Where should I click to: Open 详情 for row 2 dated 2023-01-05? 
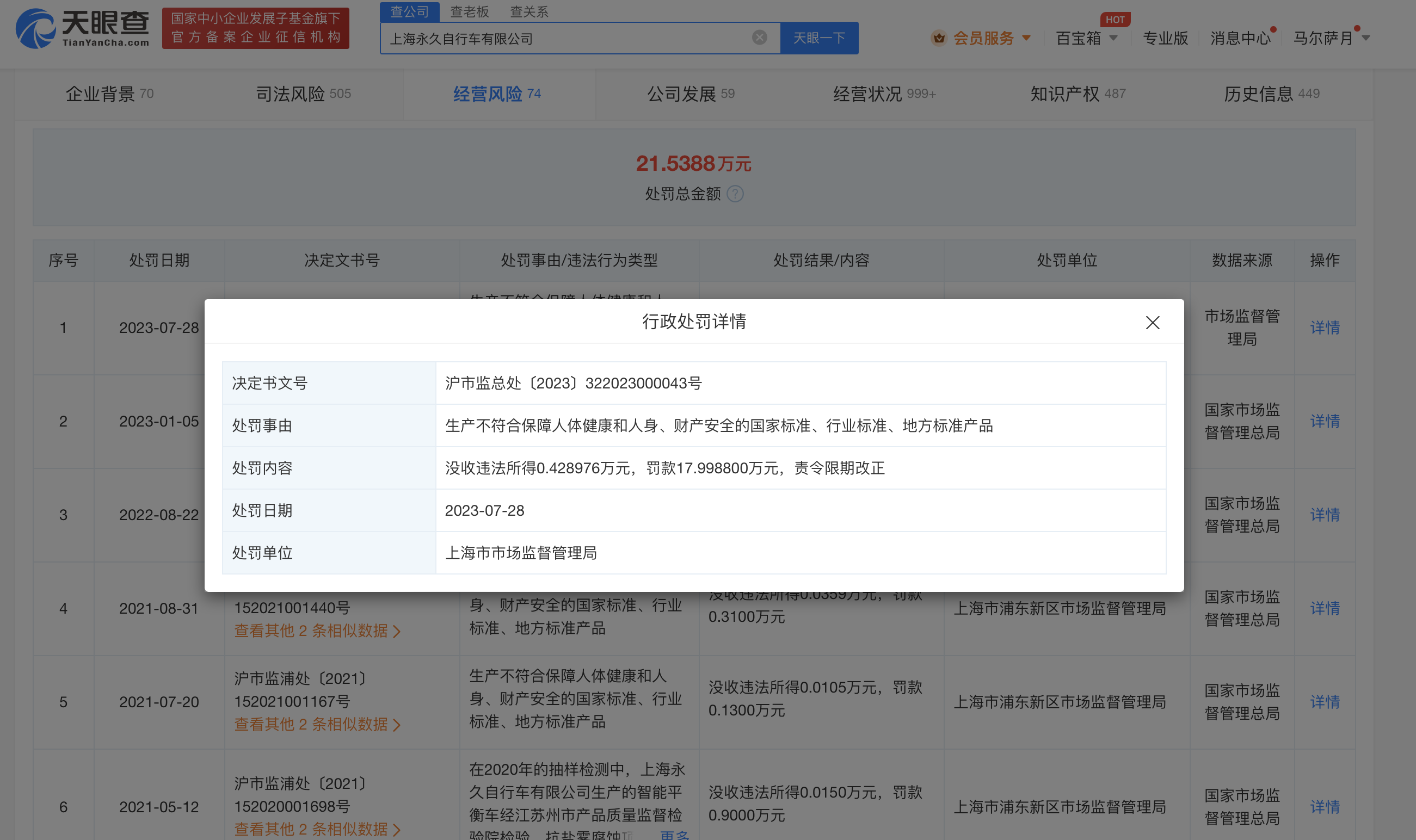pos(1325,421)
